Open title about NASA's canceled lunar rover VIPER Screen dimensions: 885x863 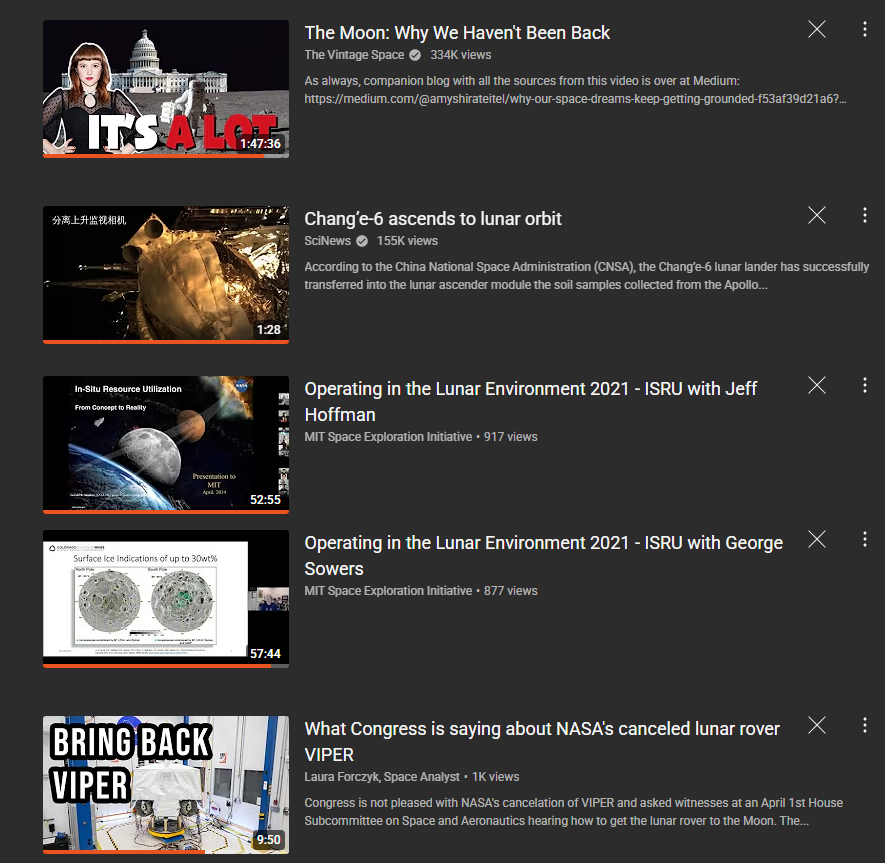[542, 742]
